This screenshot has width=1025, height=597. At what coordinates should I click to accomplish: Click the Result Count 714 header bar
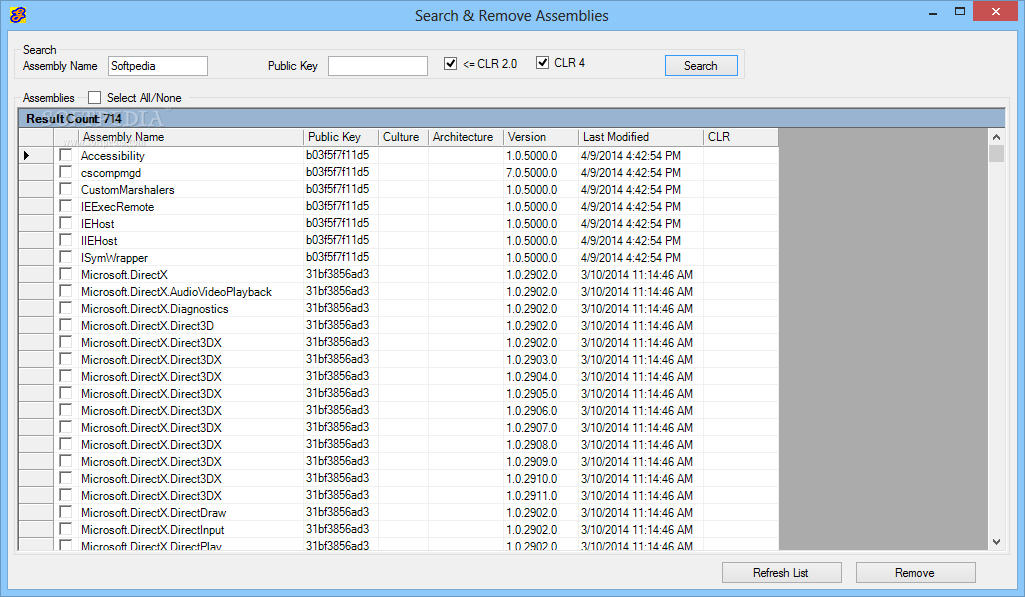click(511, 118)
